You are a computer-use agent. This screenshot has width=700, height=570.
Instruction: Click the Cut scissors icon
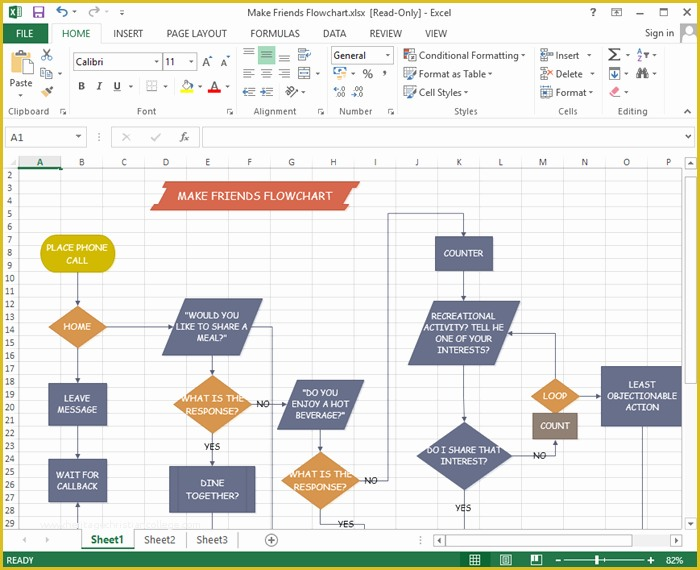click(x=46, y=56)
